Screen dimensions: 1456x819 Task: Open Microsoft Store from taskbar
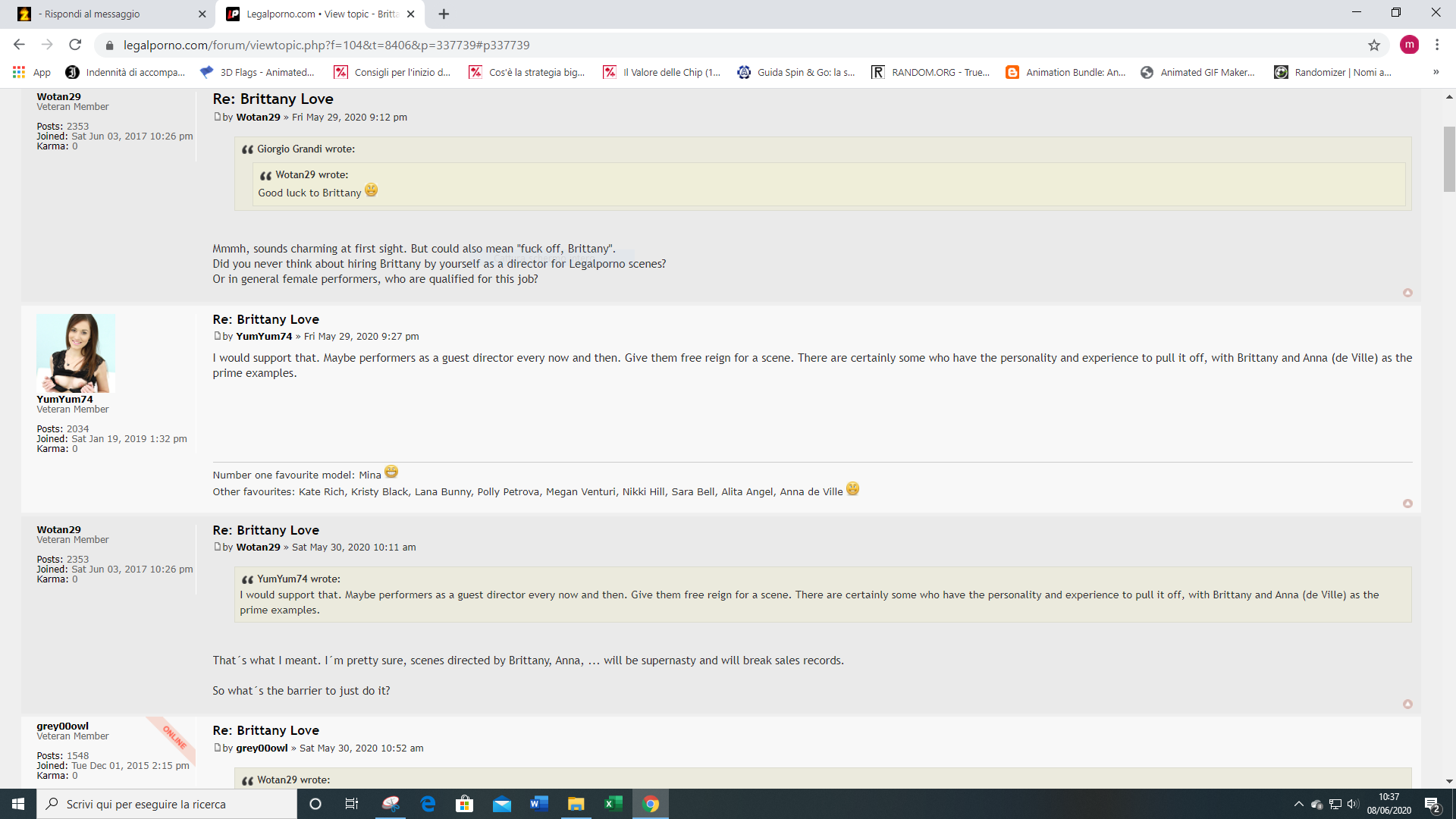pos(465,804)
